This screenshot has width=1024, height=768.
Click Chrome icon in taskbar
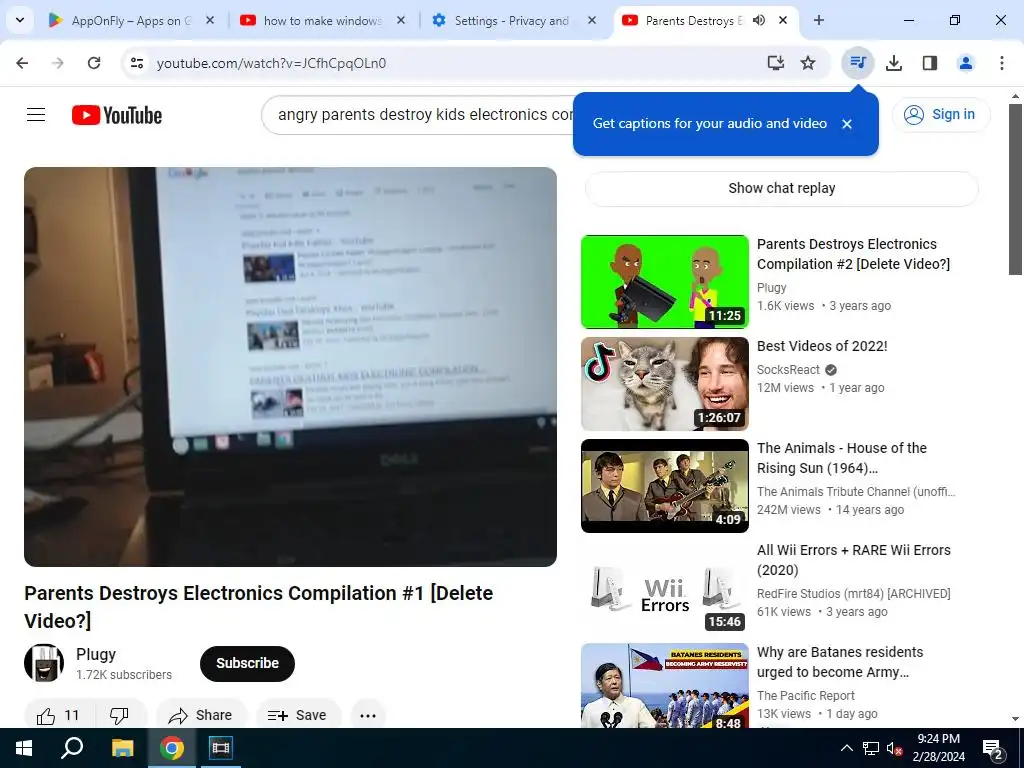172,748
